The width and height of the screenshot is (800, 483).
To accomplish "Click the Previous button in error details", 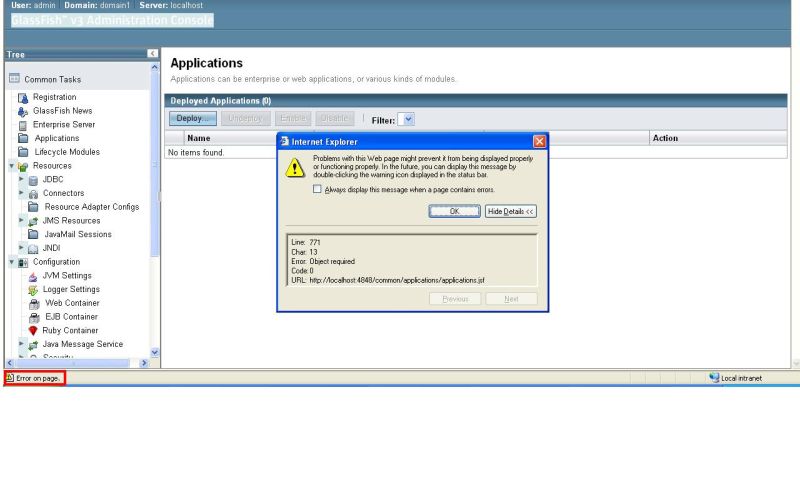I will click(x=455, y=299).
